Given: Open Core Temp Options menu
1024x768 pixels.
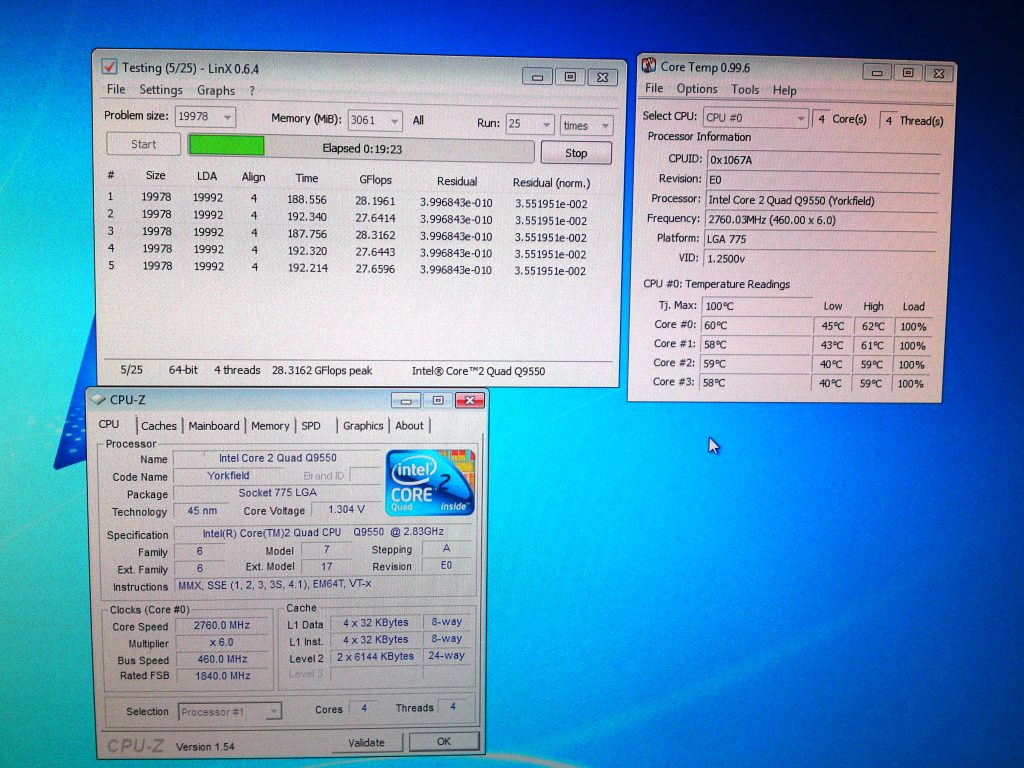Looking at the screenshot, I should 697,89.
